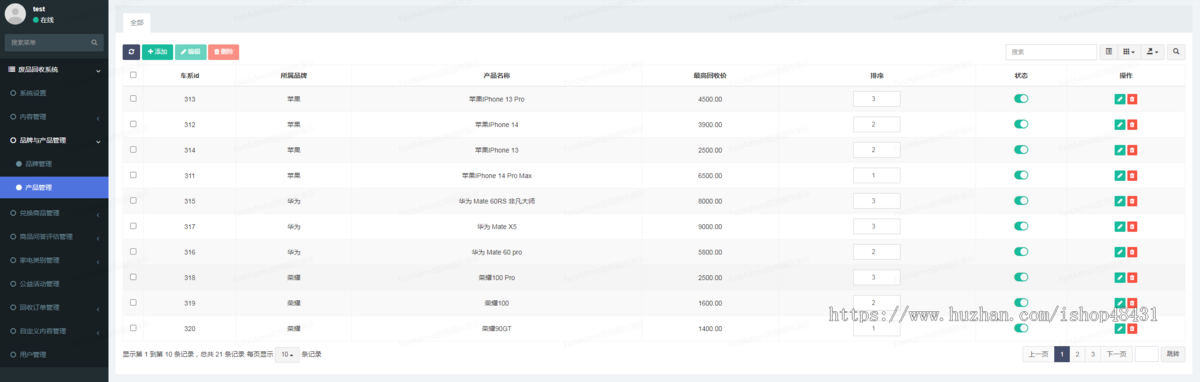Expand the 商品用途评价管理 sidebar menu
Screen dimensions: 1200x382
click(54, 237)
